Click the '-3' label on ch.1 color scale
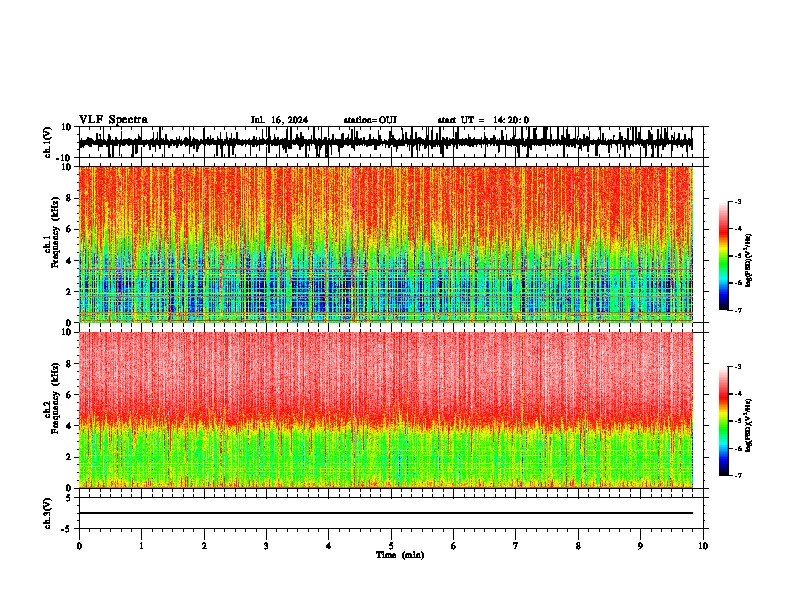 [x=738, y=201]
